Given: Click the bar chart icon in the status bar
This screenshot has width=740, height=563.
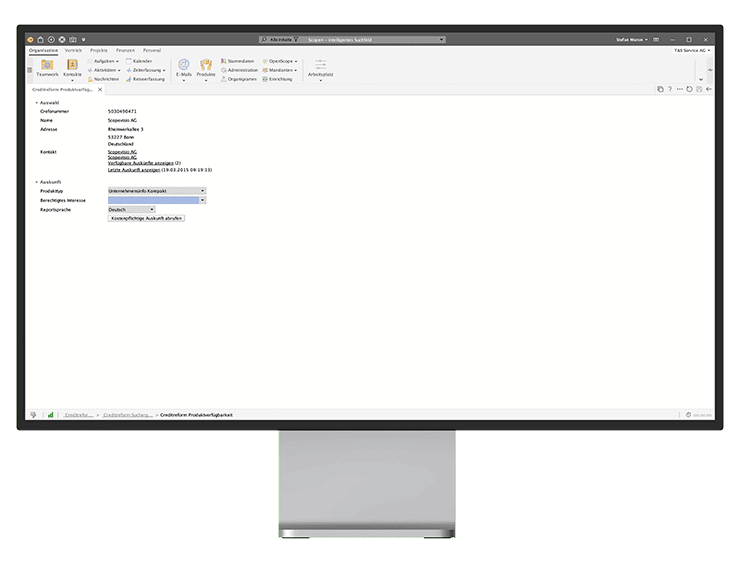Looking at the screenshot, I should 50,415.
